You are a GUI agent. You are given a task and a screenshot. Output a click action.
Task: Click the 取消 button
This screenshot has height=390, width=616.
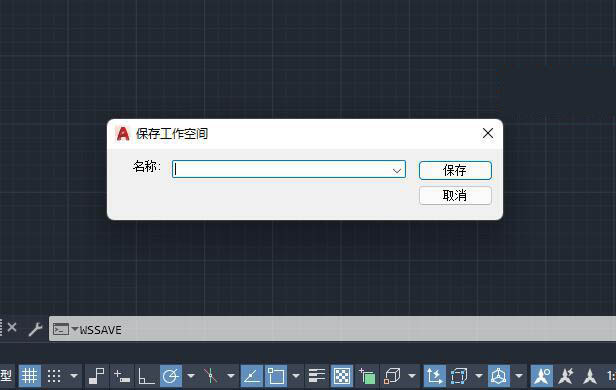pos(455,195)
